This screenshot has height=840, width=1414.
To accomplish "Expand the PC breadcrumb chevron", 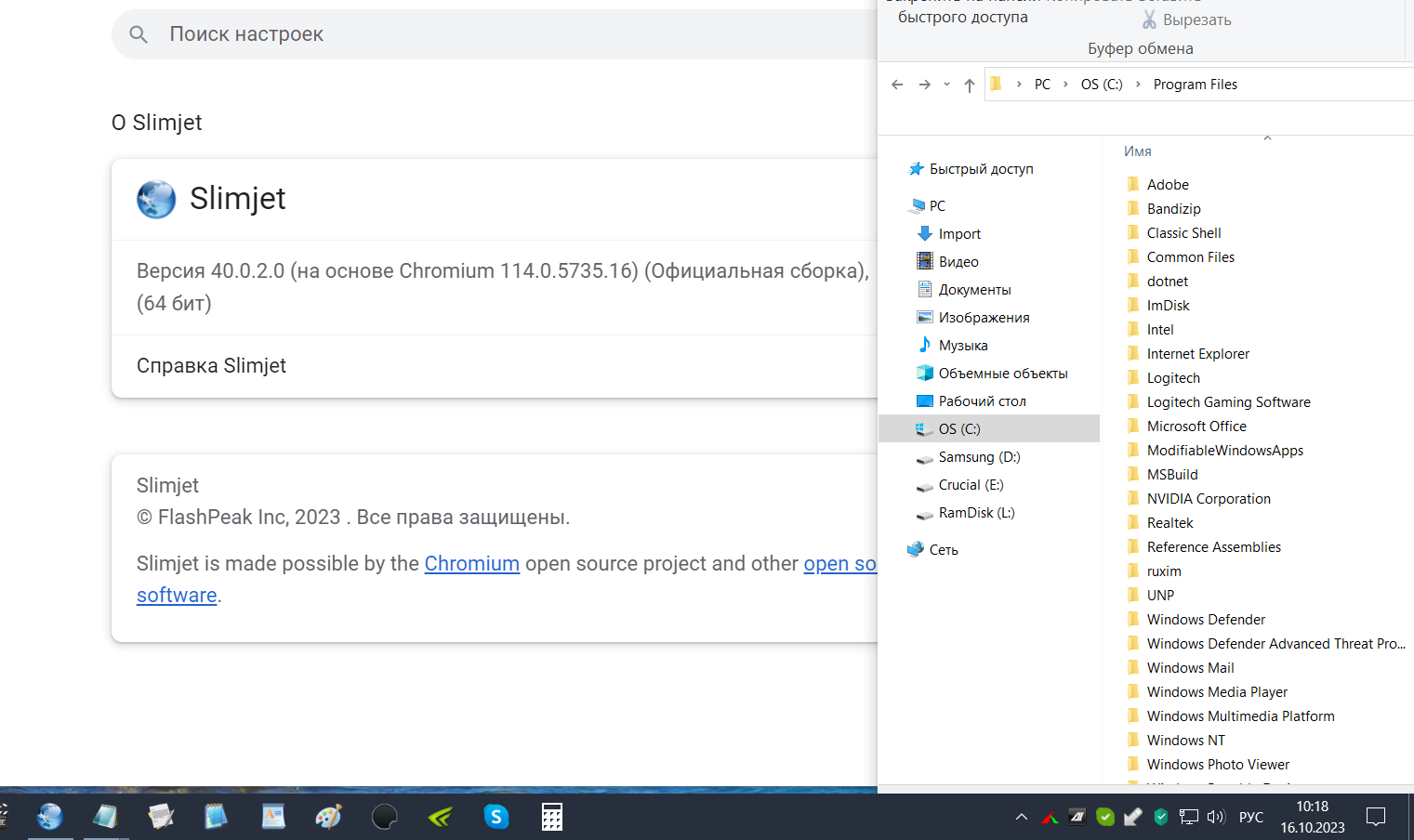I will click(x=1065, y=85).
